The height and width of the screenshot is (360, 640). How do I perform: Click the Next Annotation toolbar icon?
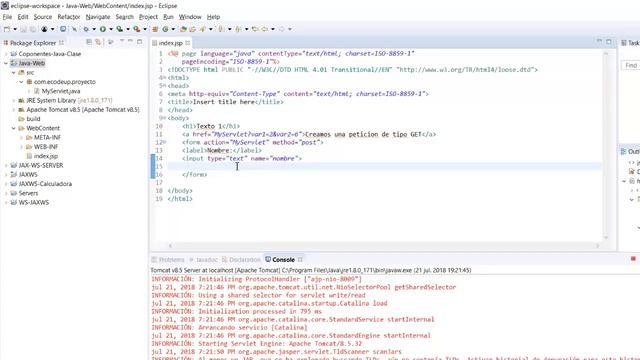tap(221, 29)
